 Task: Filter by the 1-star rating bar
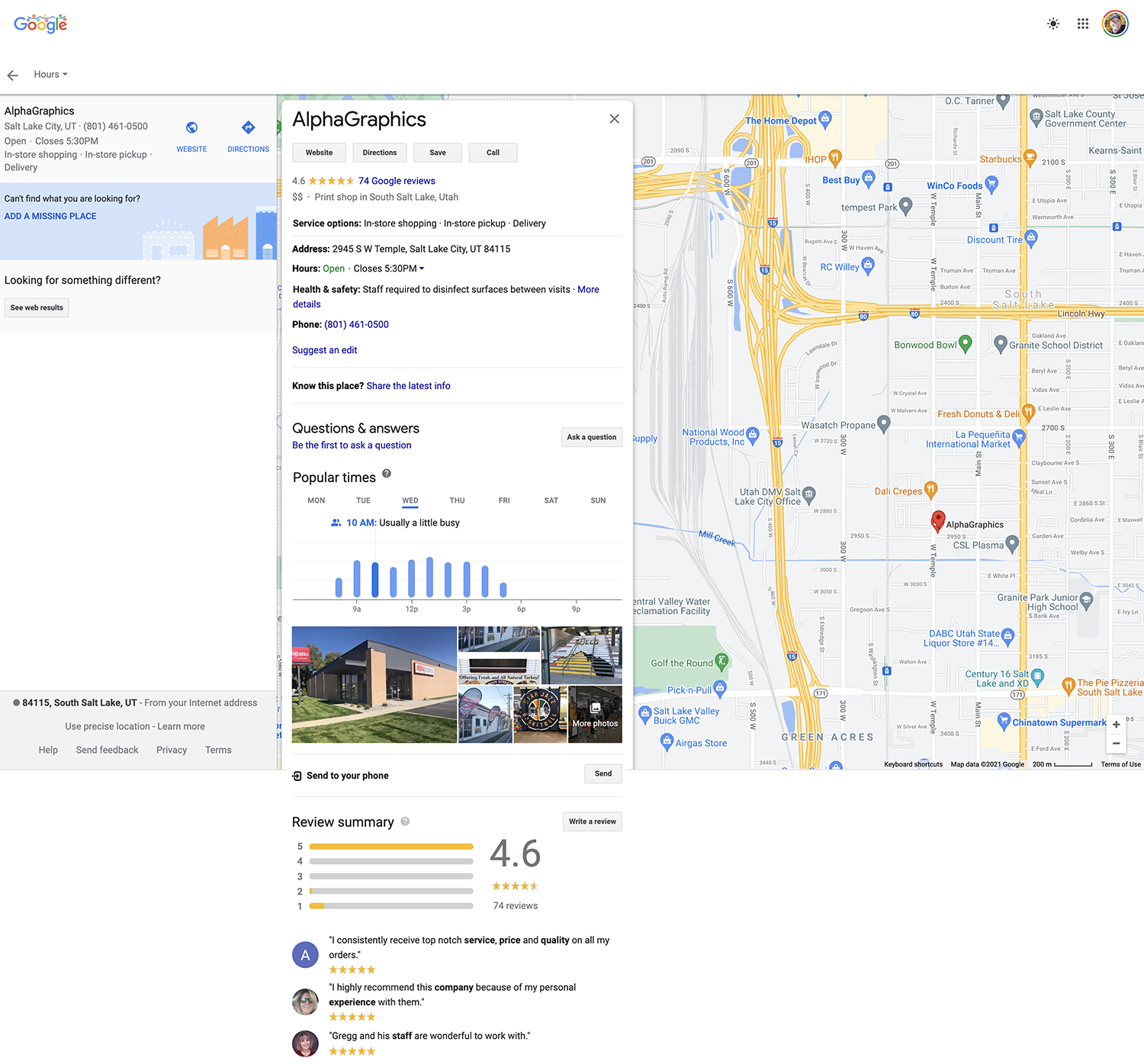391,906
